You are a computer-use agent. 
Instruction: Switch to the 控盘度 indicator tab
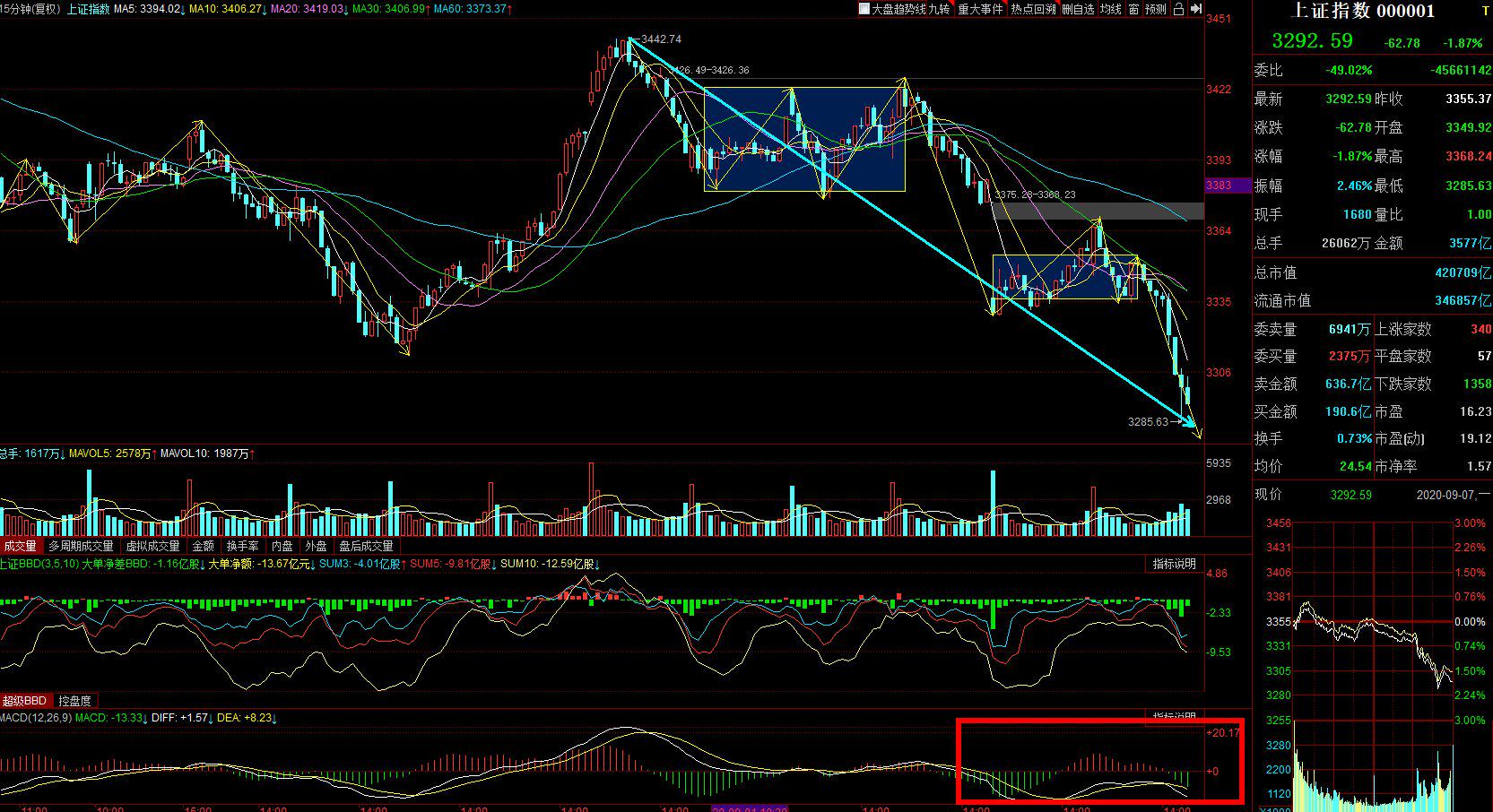click(74, 701)
